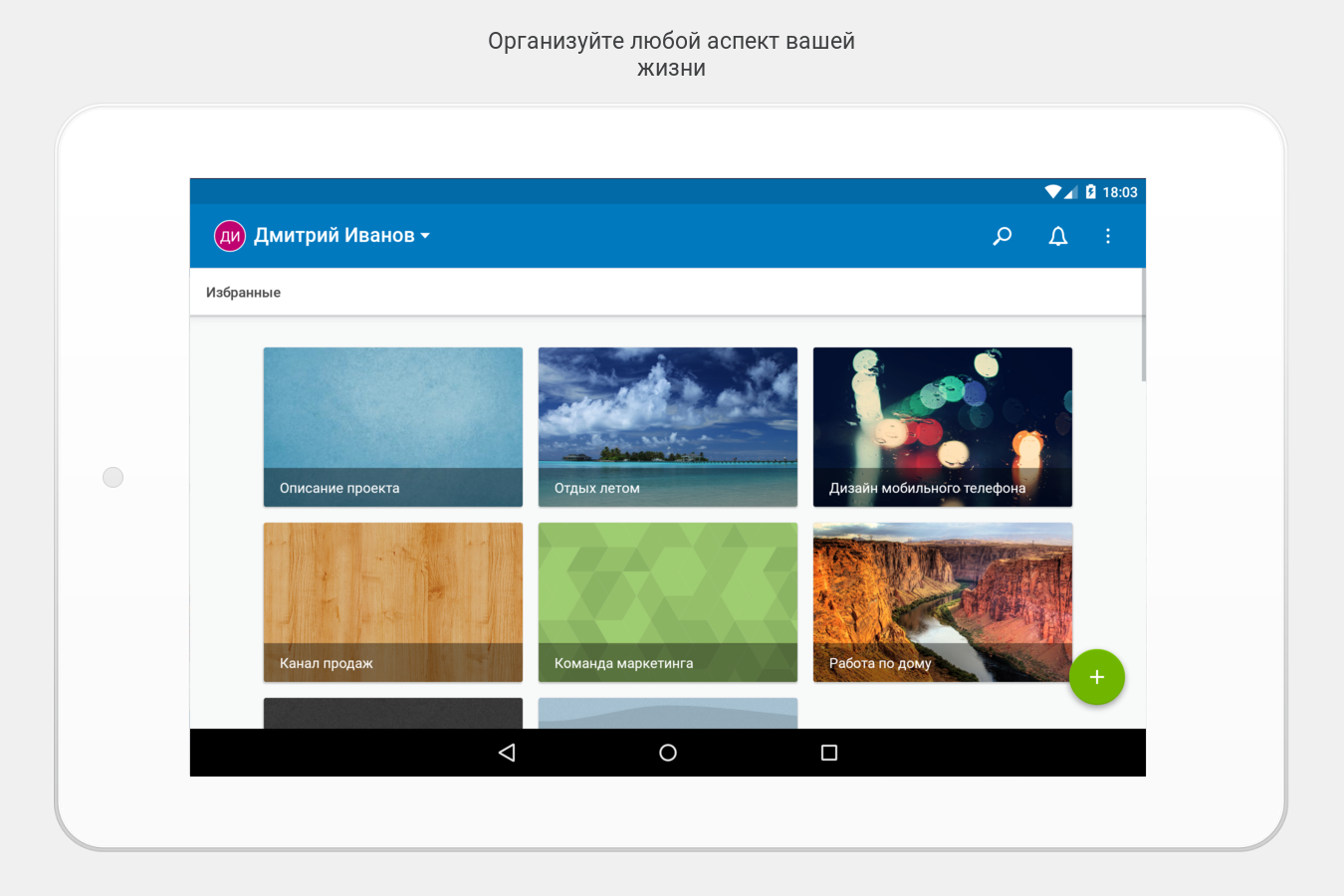Click the ДИ avatar circle

point(230,236)
